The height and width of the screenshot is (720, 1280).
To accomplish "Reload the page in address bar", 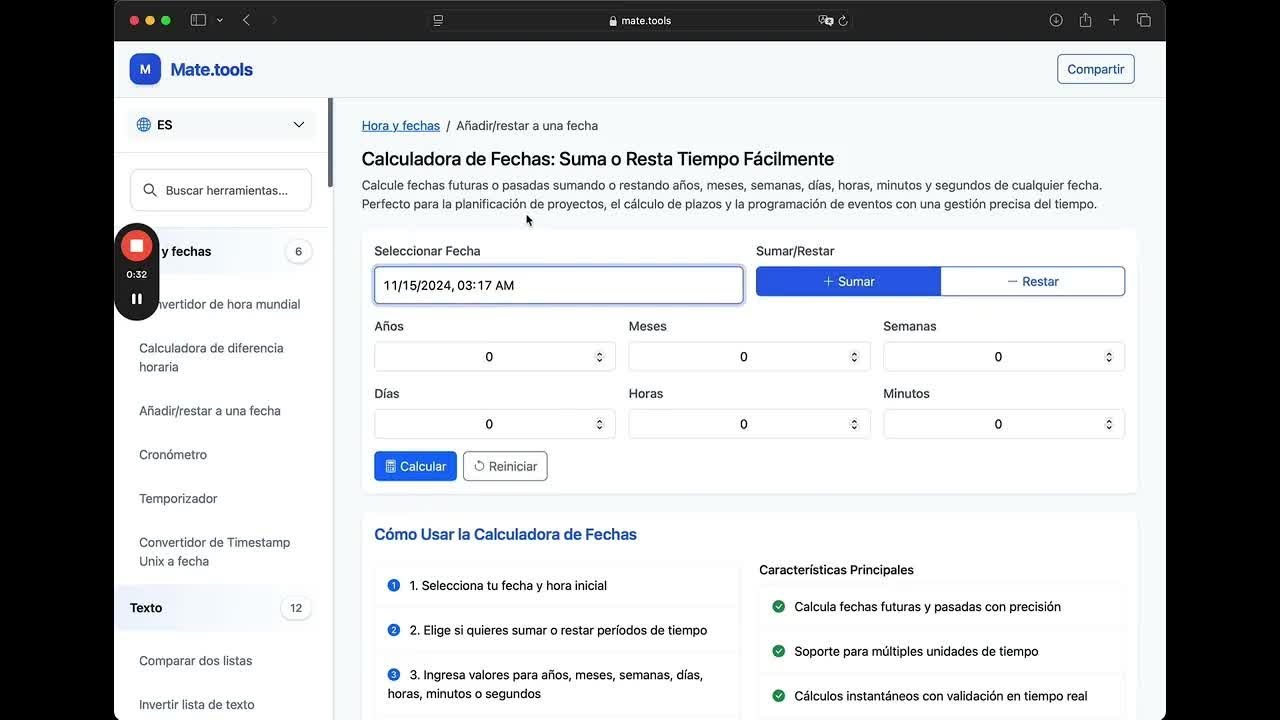I will point(843,20).
